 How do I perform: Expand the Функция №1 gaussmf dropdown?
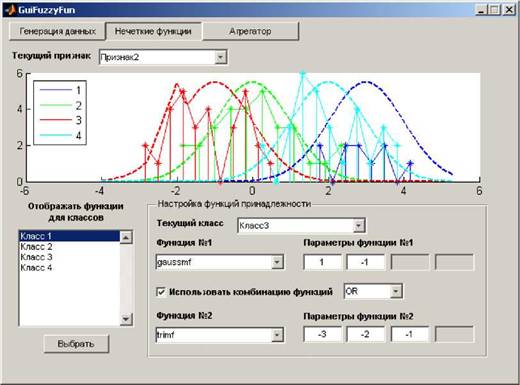pyautogui.click(x=277, y=262)
